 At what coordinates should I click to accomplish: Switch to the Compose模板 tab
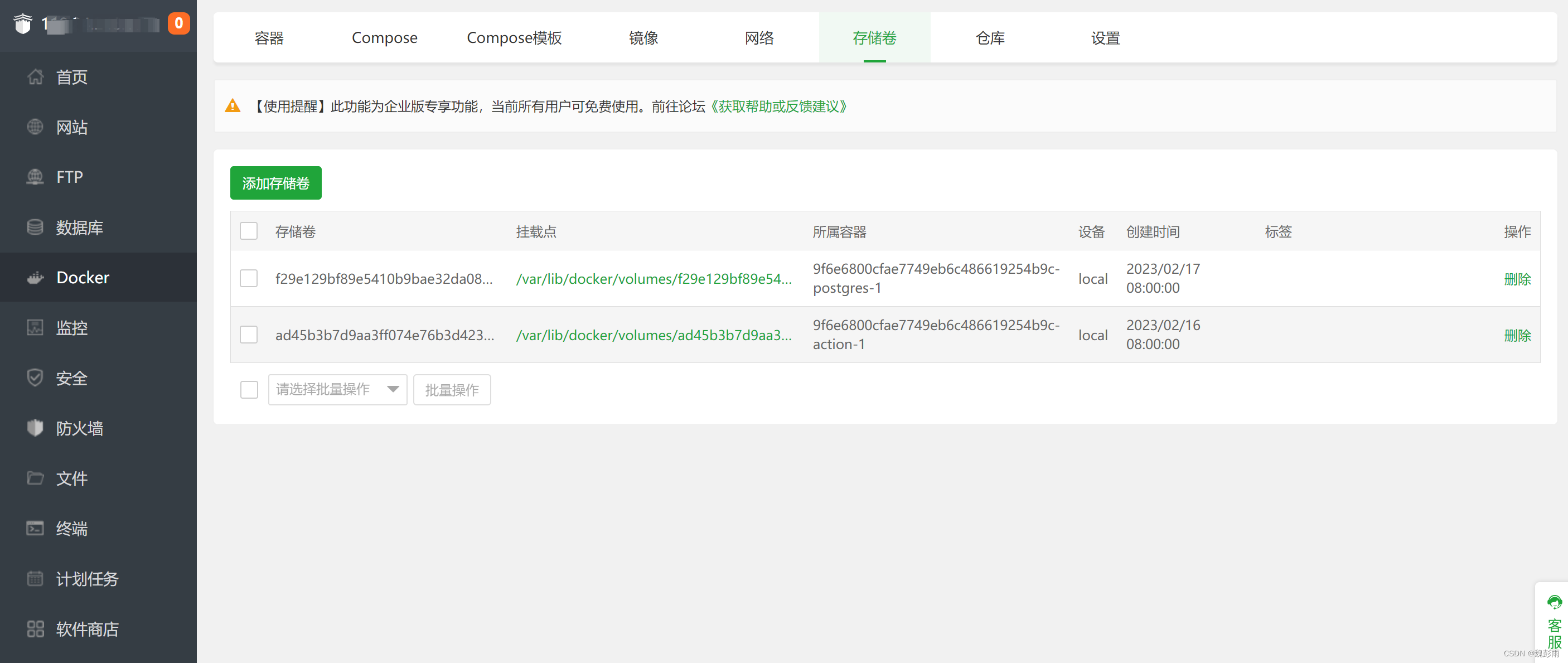pyautogui.click(x=514, y=38)
